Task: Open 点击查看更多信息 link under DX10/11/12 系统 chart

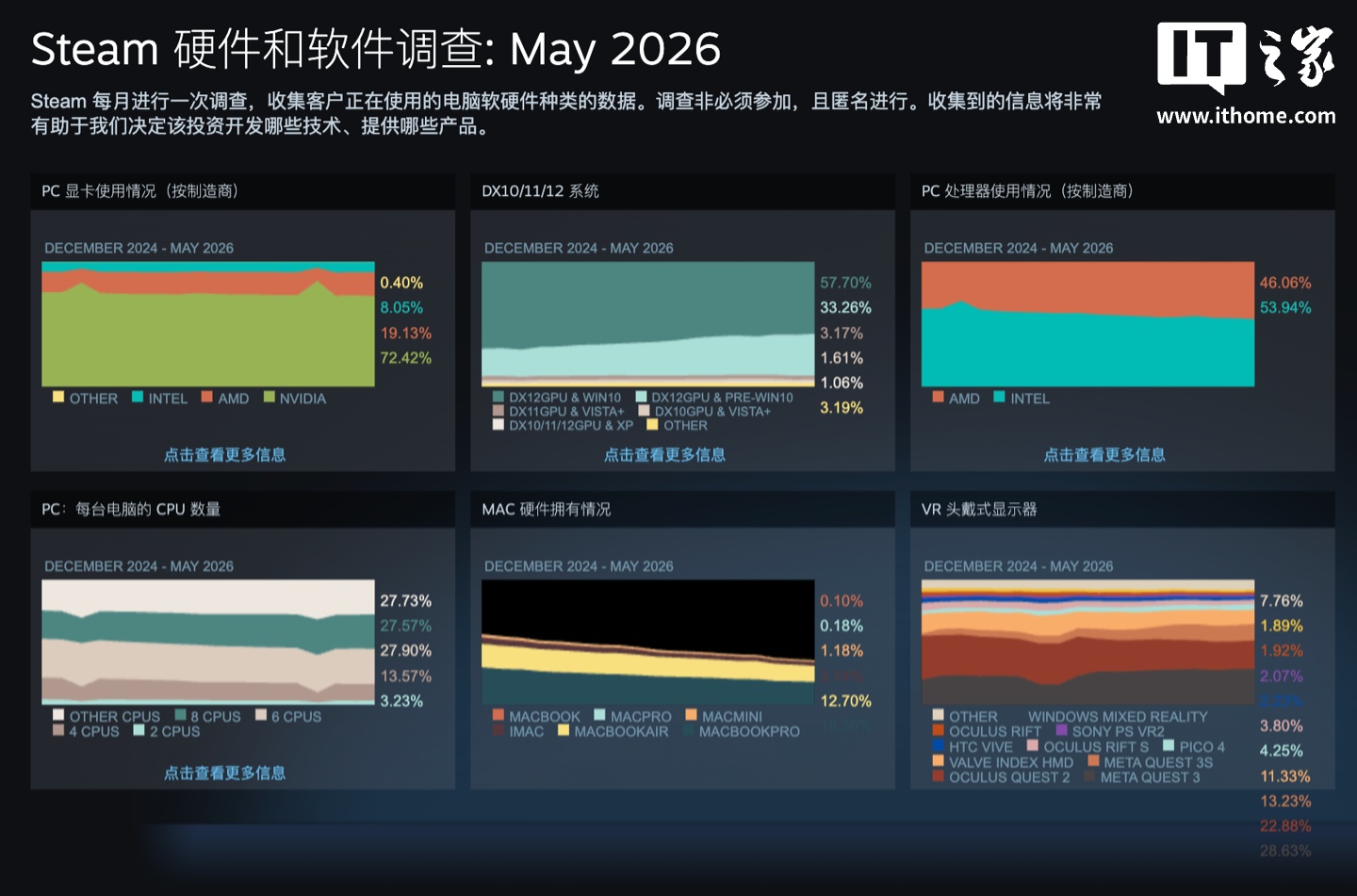Action: (x=664, y=454)
